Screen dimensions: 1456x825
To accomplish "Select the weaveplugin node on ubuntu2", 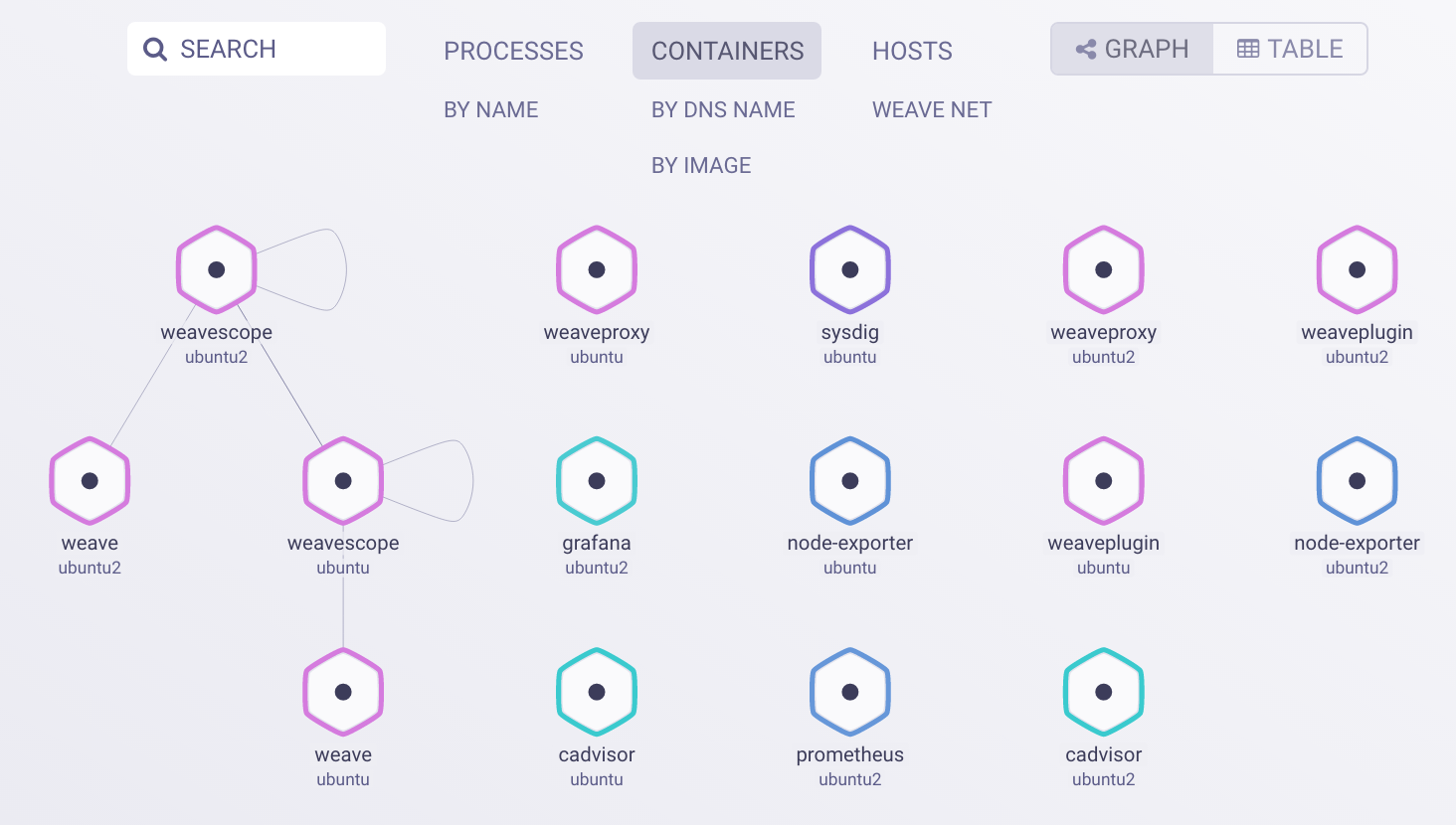I will (1357, 269).
